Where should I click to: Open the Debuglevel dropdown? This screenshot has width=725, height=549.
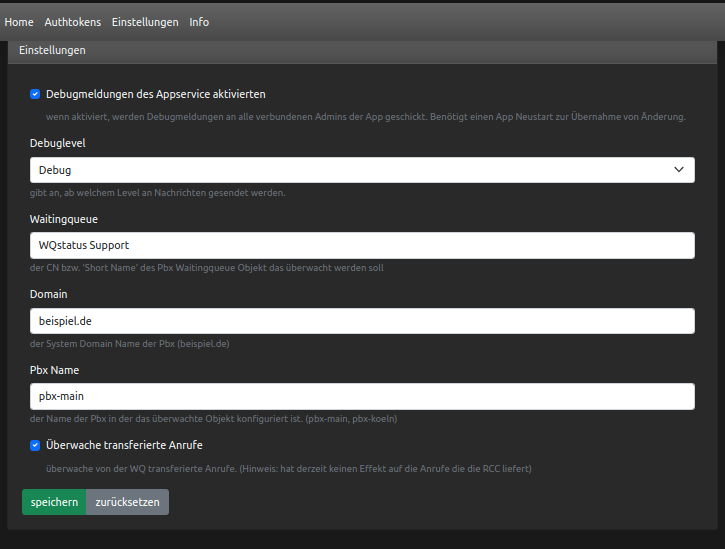click(x=362, y=170)
